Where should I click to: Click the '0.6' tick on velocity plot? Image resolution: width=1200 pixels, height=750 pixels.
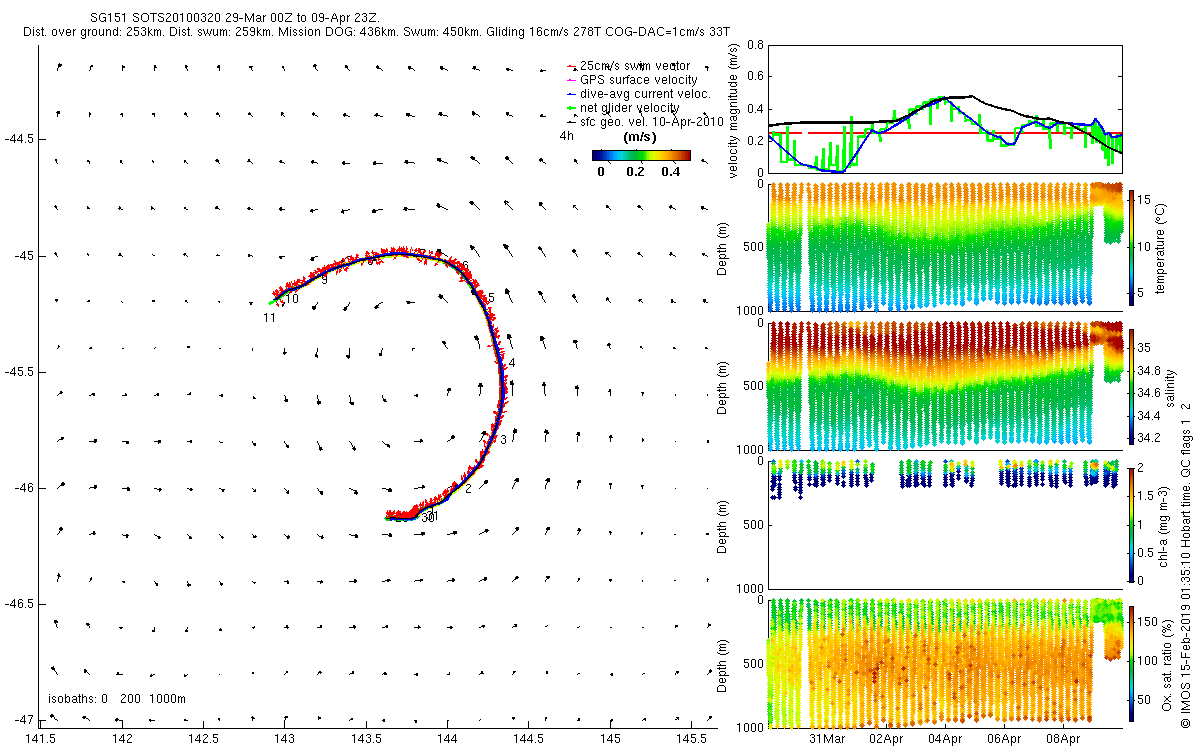755,77
